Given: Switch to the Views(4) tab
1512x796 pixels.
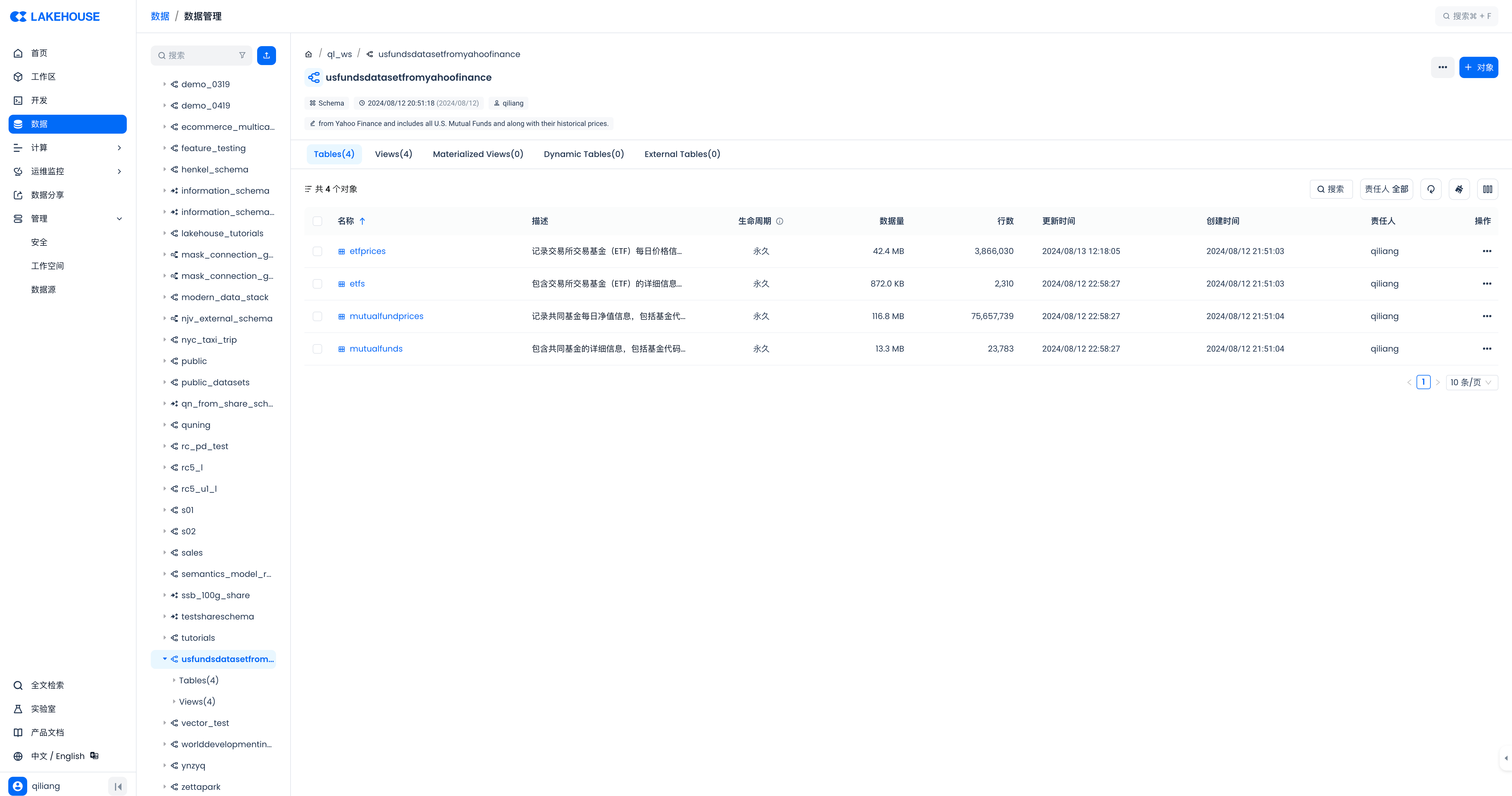Looking at the screenshot, I should (393, 154).
